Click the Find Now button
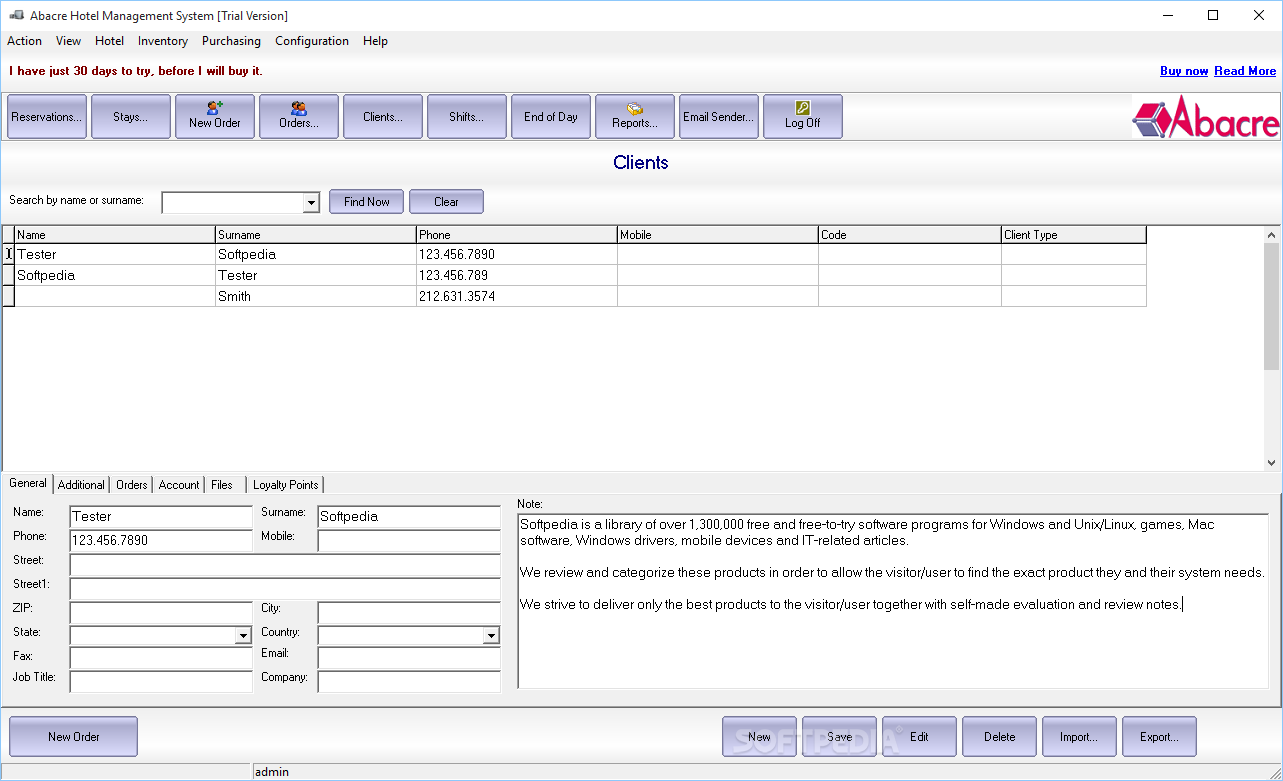1283x781 pixels. [x=367, y=202]
